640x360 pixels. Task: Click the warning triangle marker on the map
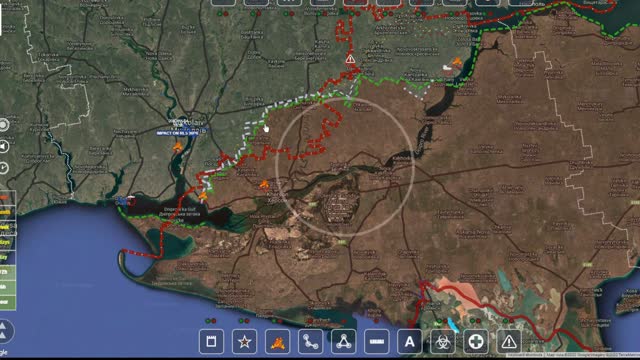click(x=350, y=59)
